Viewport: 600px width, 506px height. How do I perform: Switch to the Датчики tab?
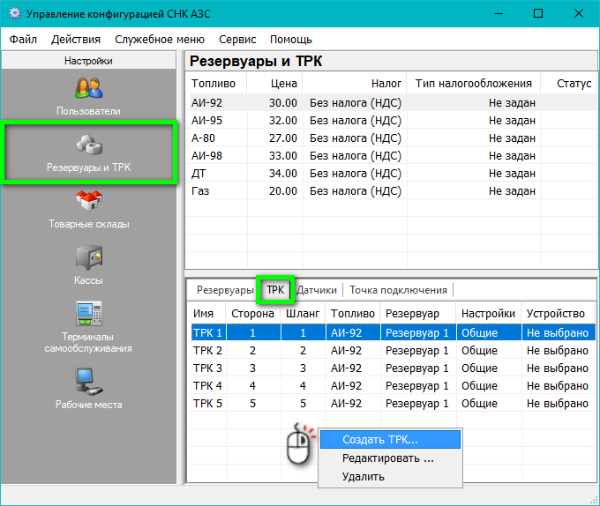coord(316,290)
